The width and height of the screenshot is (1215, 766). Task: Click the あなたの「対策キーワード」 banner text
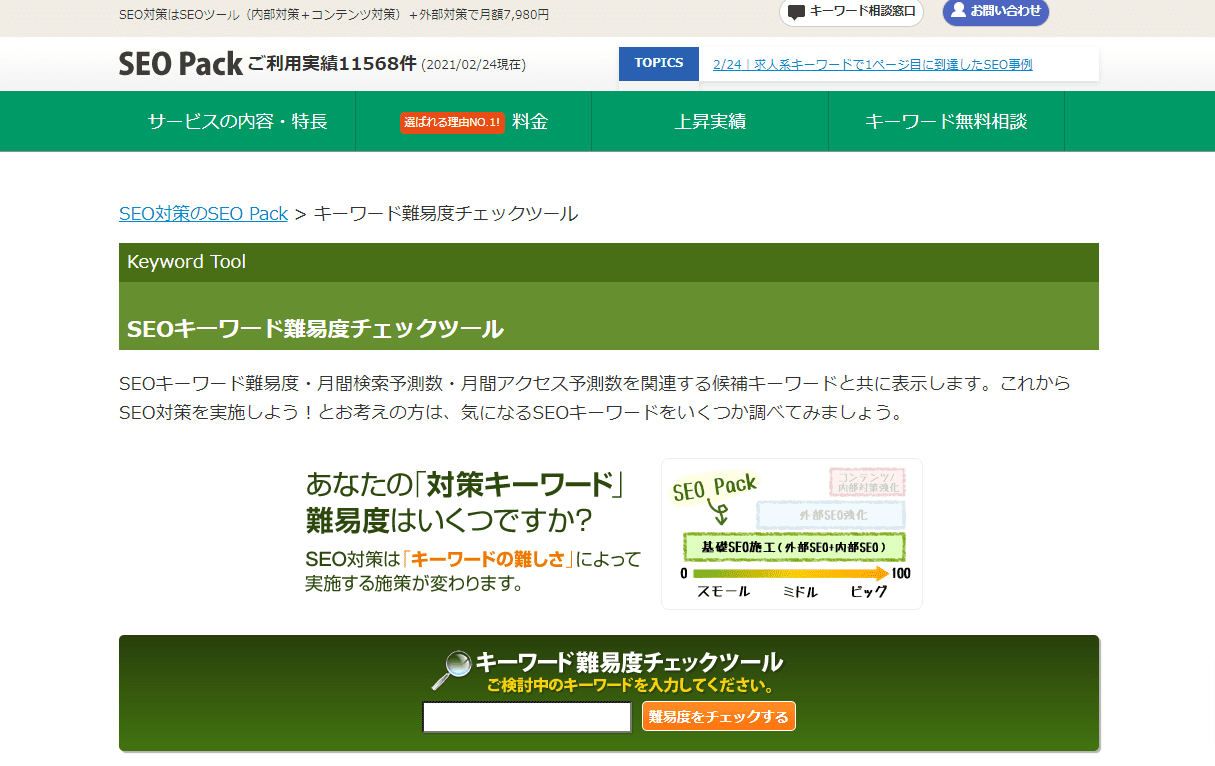[465, 485]
